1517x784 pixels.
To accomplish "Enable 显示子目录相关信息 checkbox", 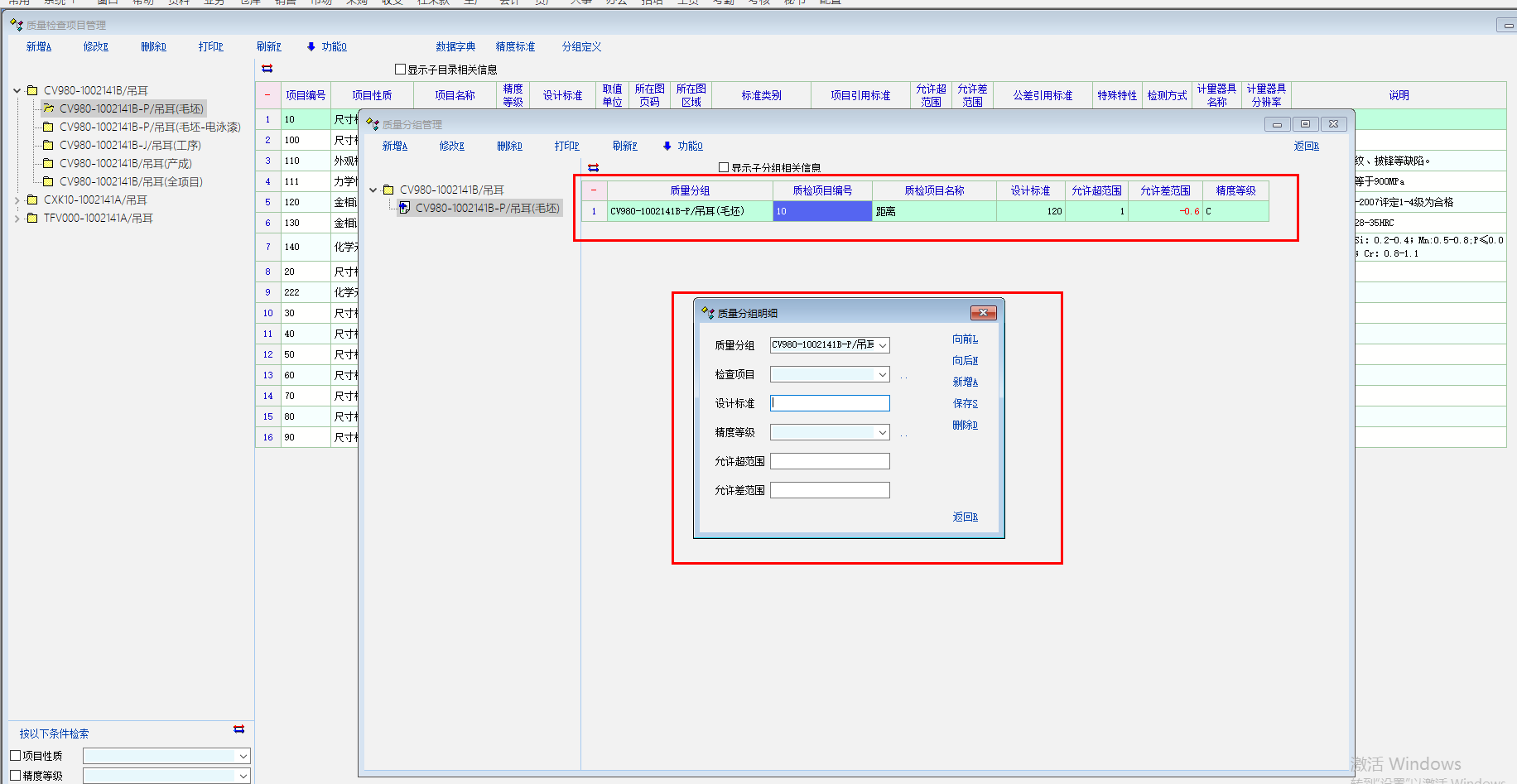I will click(401, 70).
